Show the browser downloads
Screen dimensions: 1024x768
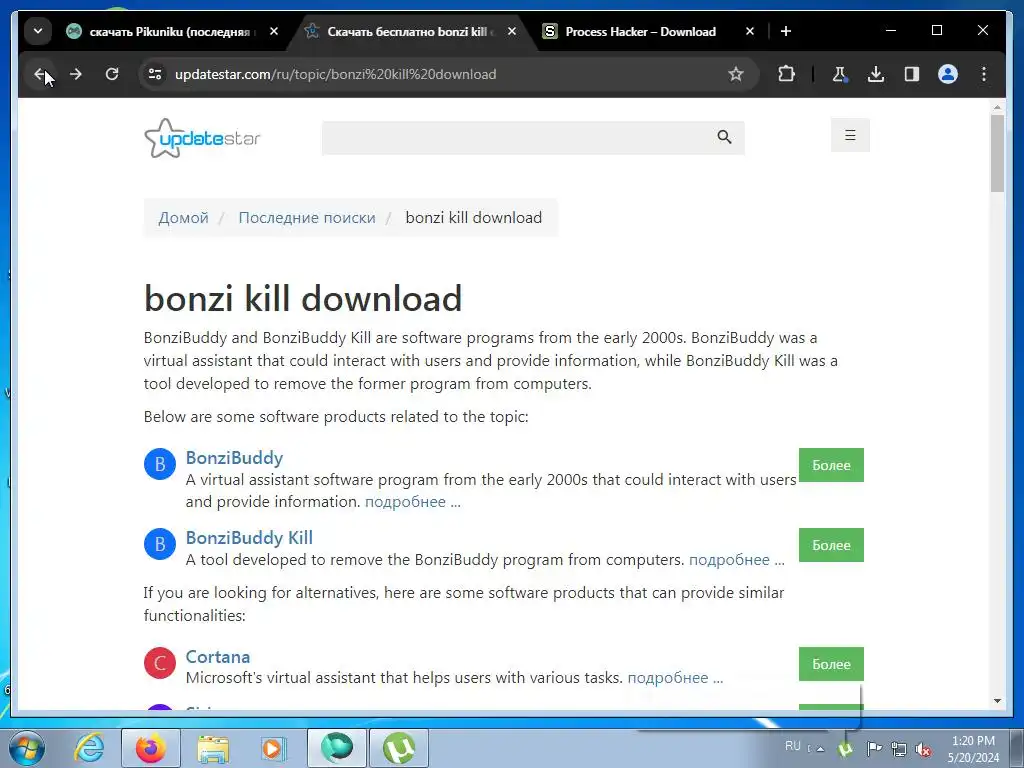pyautogui.click(x=876, y=74)
